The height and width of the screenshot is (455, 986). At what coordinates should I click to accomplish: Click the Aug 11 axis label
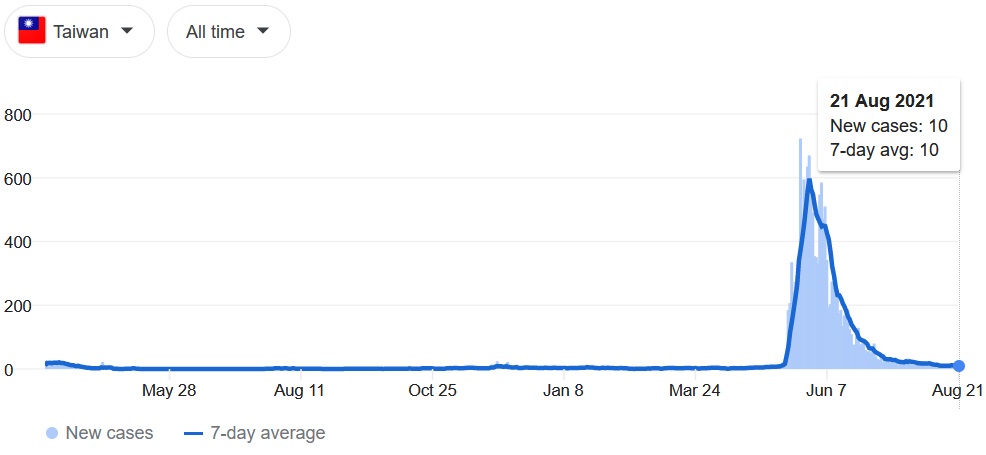pyautogui.click(x=299, y=391)
